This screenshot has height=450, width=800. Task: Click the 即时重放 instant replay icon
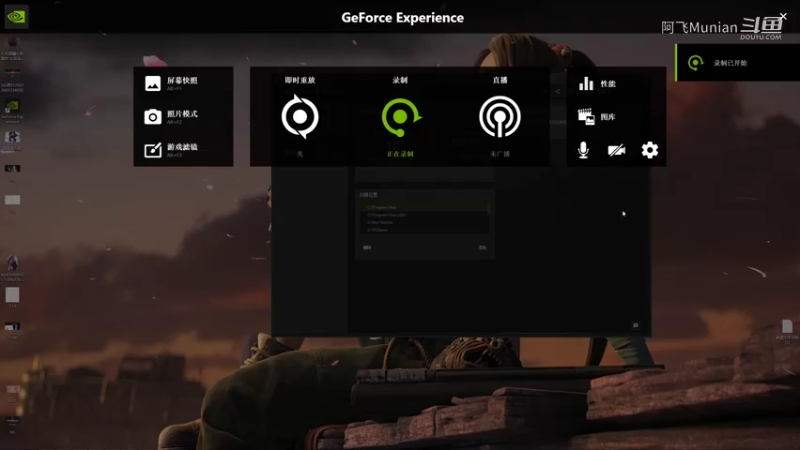tap(300, 117)
